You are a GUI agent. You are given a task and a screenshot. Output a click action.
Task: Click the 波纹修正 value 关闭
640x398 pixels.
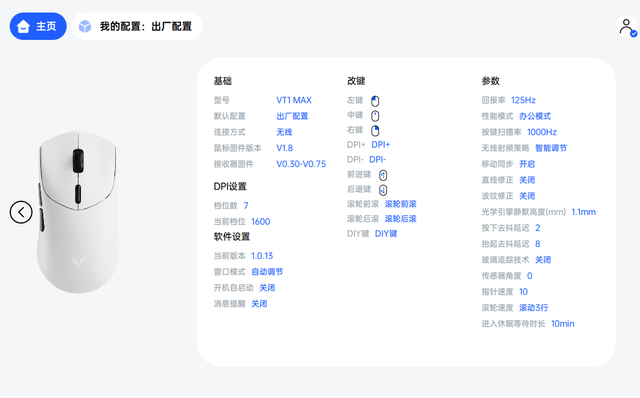(527, 196)
